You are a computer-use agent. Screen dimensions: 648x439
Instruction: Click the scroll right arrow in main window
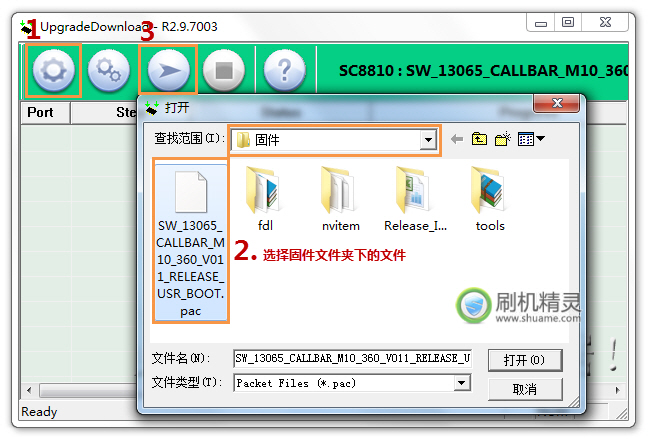pyautogui.click(x=617, y=390)
